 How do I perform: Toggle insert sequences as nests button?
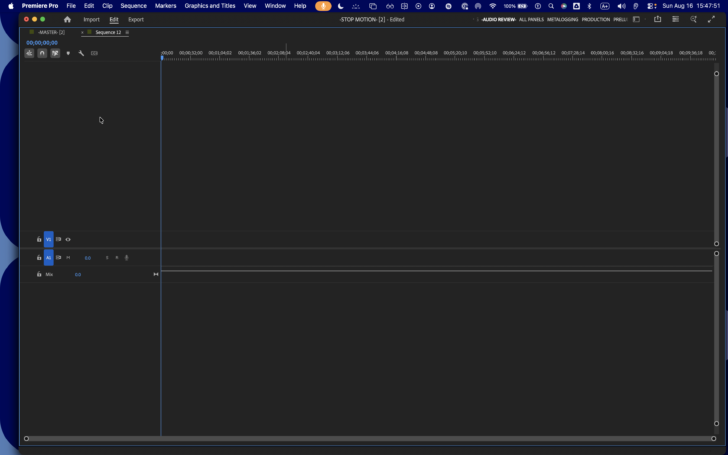click(x=29, y=53)
